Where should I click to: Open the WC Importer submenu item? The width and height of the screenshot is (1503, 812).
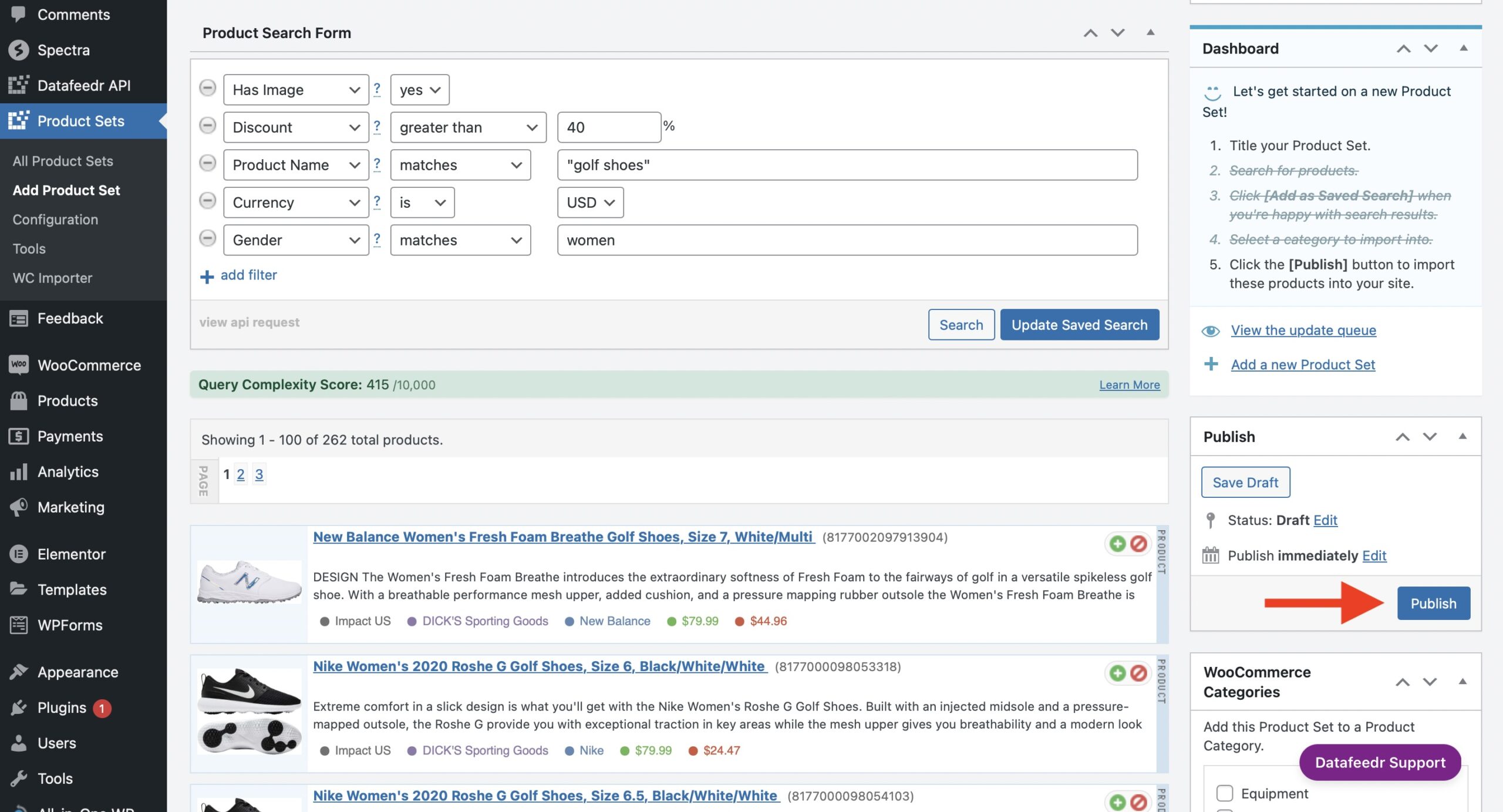point(52,278)
